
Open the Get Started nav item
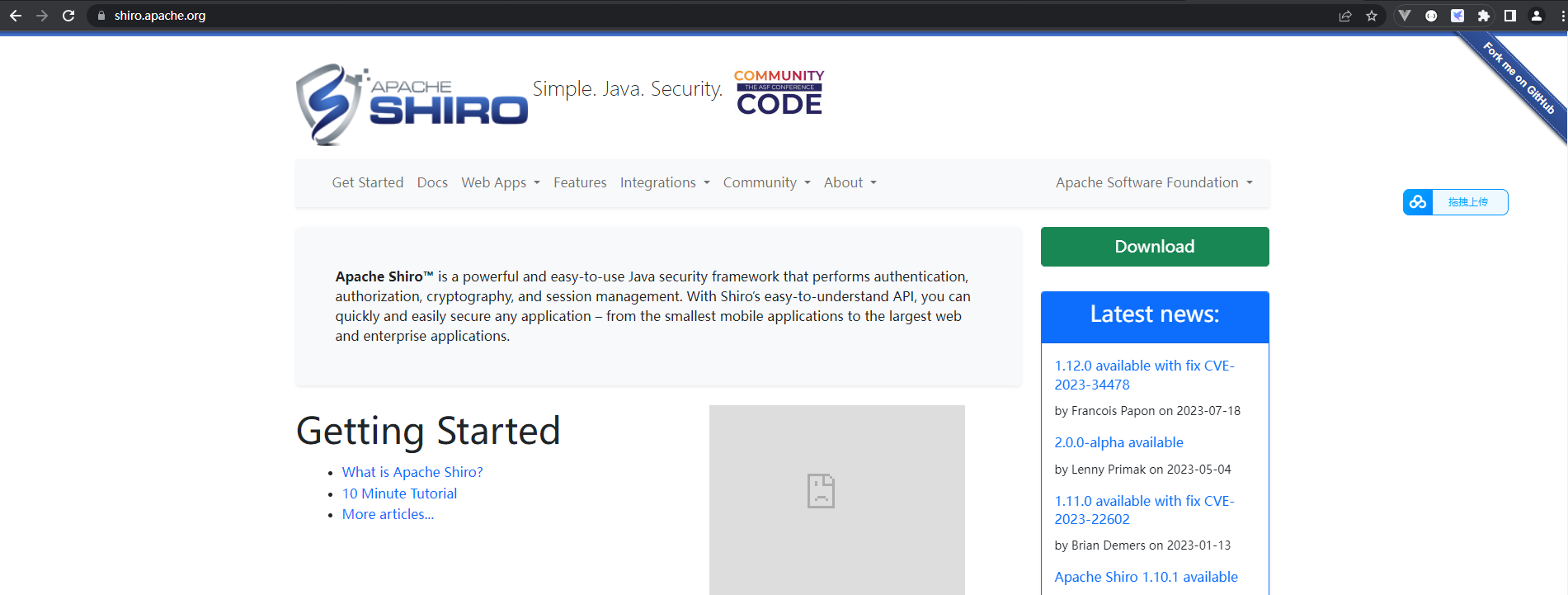coord(368,182)
